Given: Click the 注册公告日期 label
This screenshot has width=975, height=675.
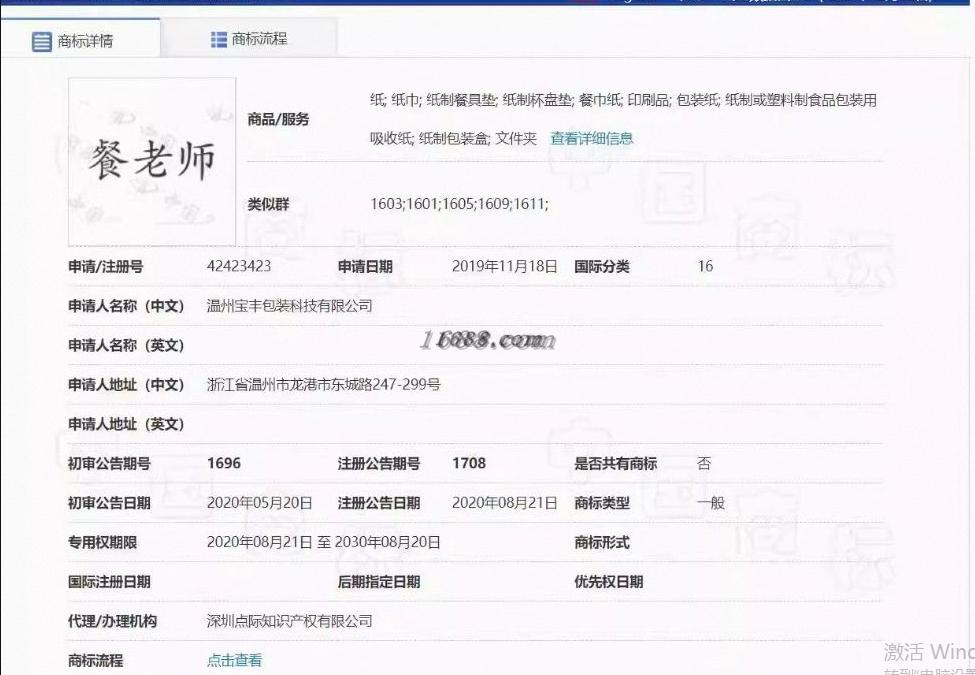Looking at the screenshot, I should click(x=379, y=503).
